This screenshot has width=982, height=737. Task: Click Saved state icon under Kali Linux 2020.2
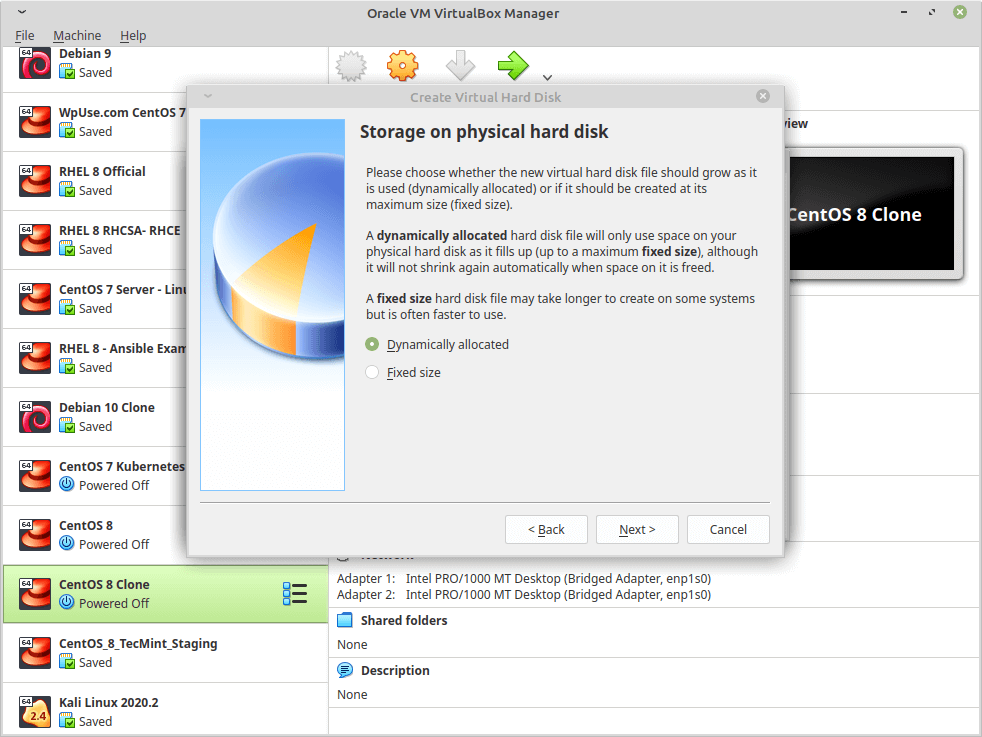[x=67, y=721]
